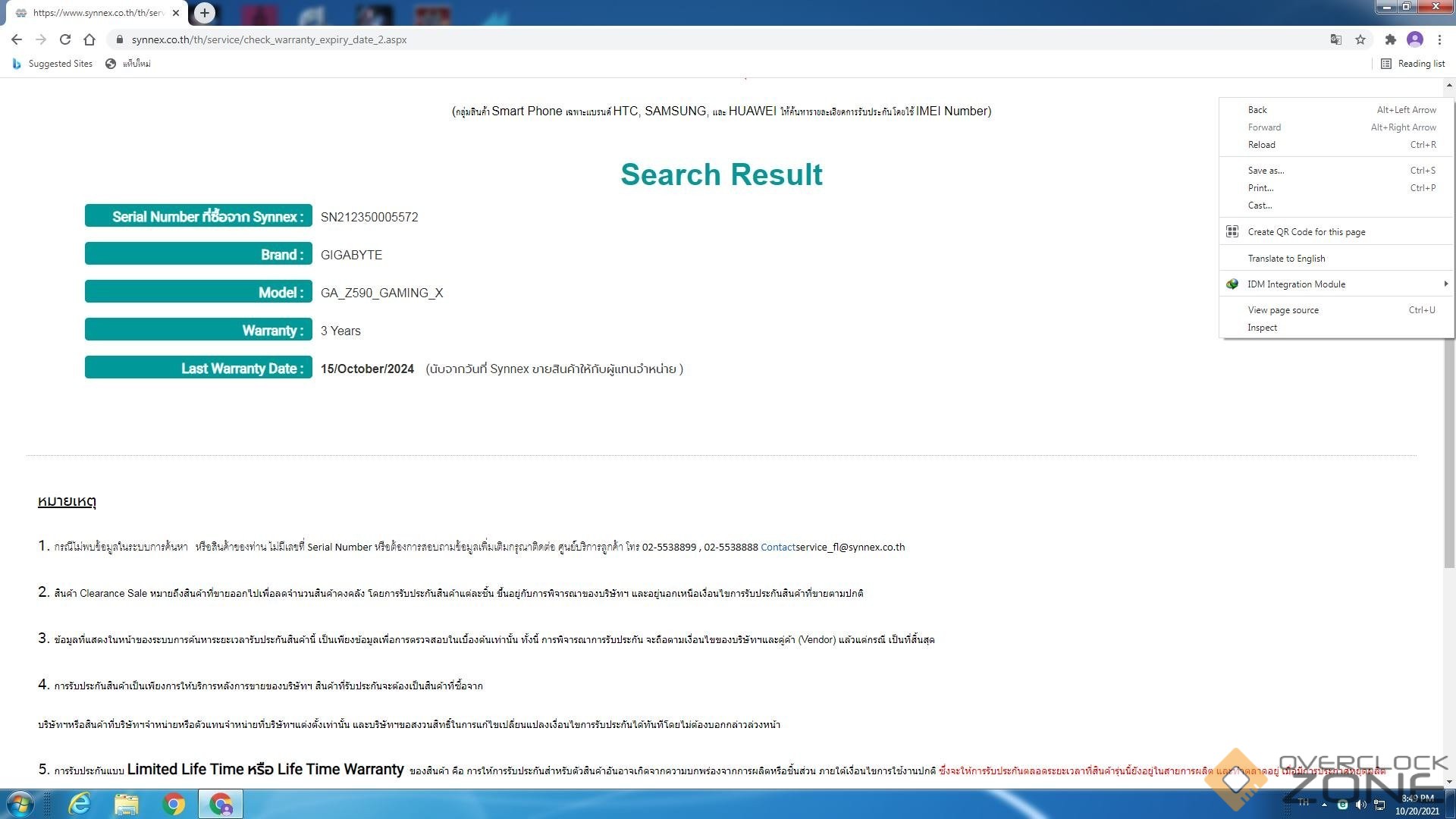
Task: Select 'Translate to English' from the context menu
Action: [1286, 259]
